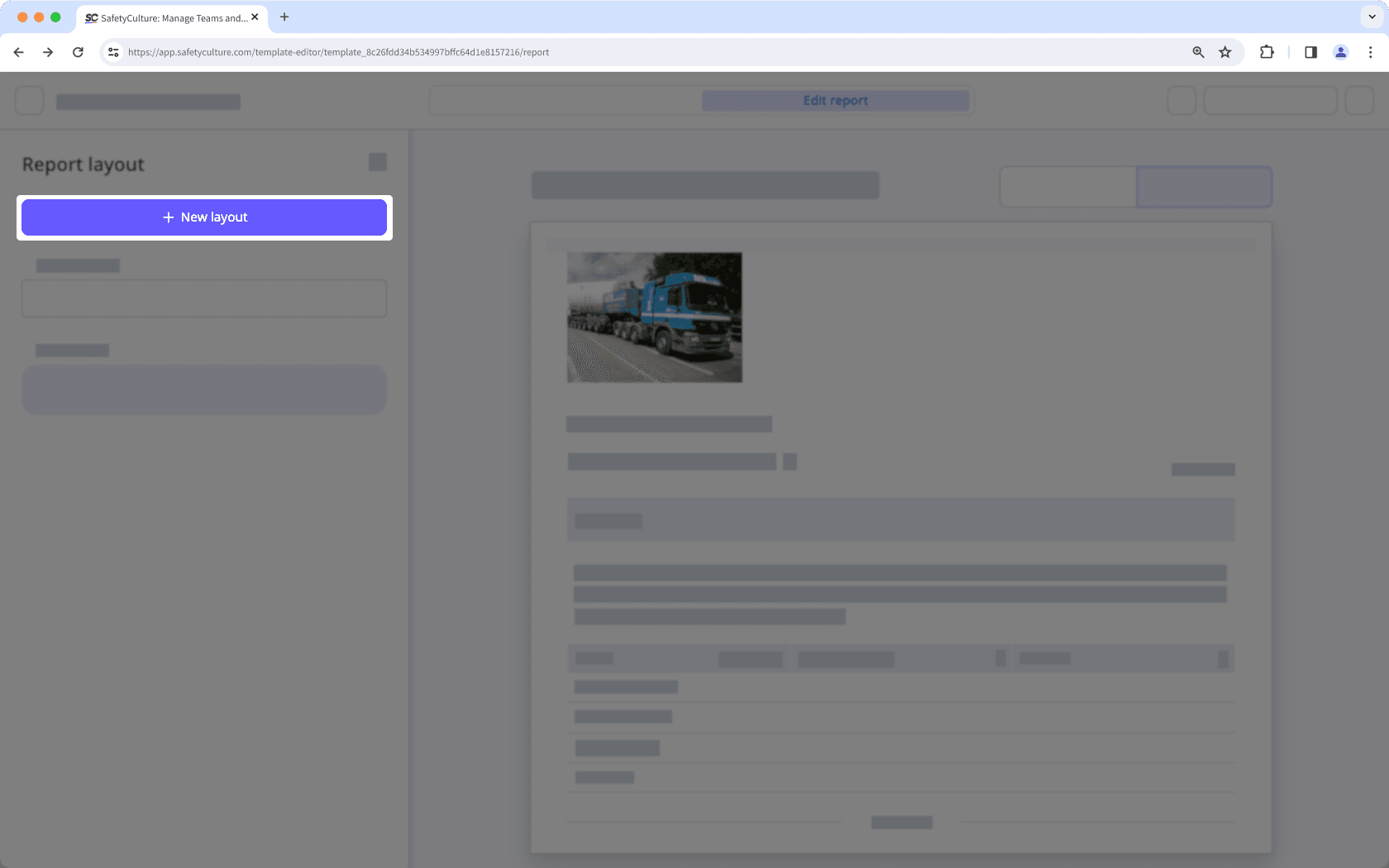Click the browser profile avatar icon
Image resolution: width=1389 pixels, height=868 pixels.
tap(1340, 51)
